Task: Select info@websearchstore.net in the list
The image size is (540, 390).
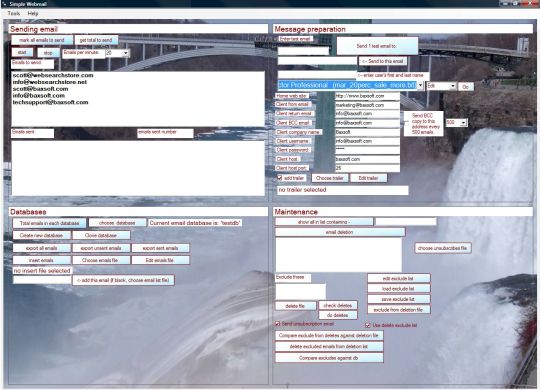Action: pos(50,82)
